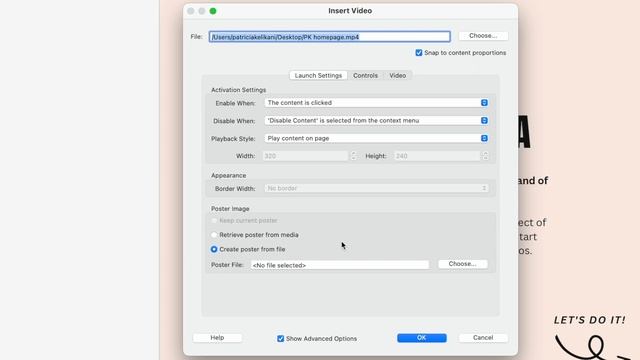Switch to the Launch Settings tab
The height and width of the screenshot is (360, 640).
point(318,76)
